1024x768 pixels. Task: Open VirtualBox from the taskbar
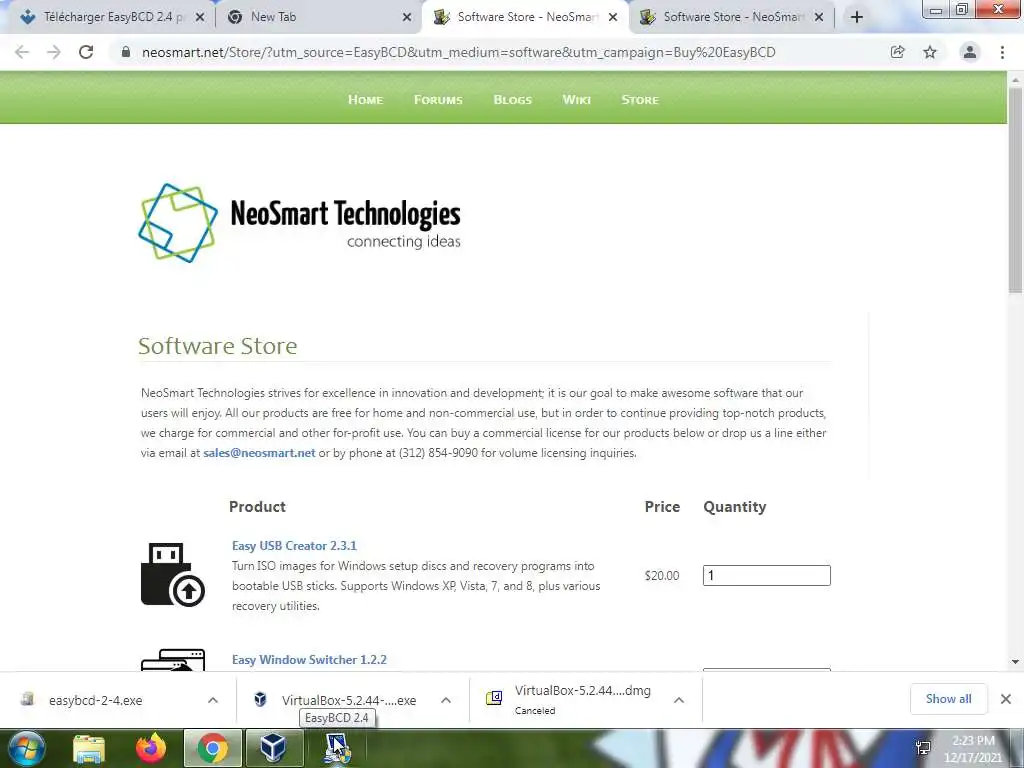coord(273,748)
